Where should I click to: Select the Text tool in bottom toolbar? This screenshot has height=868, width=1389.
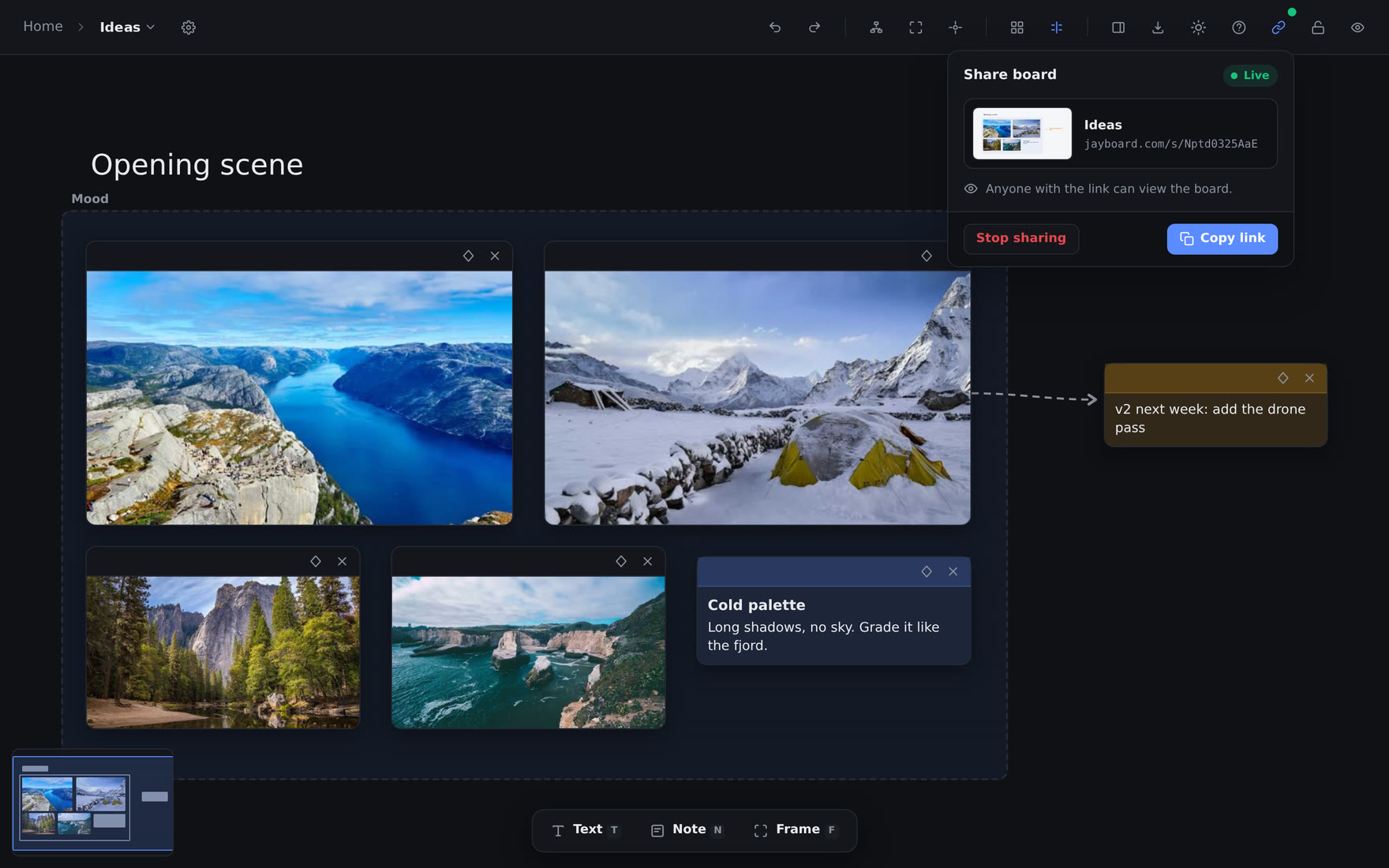coord(587,830)
